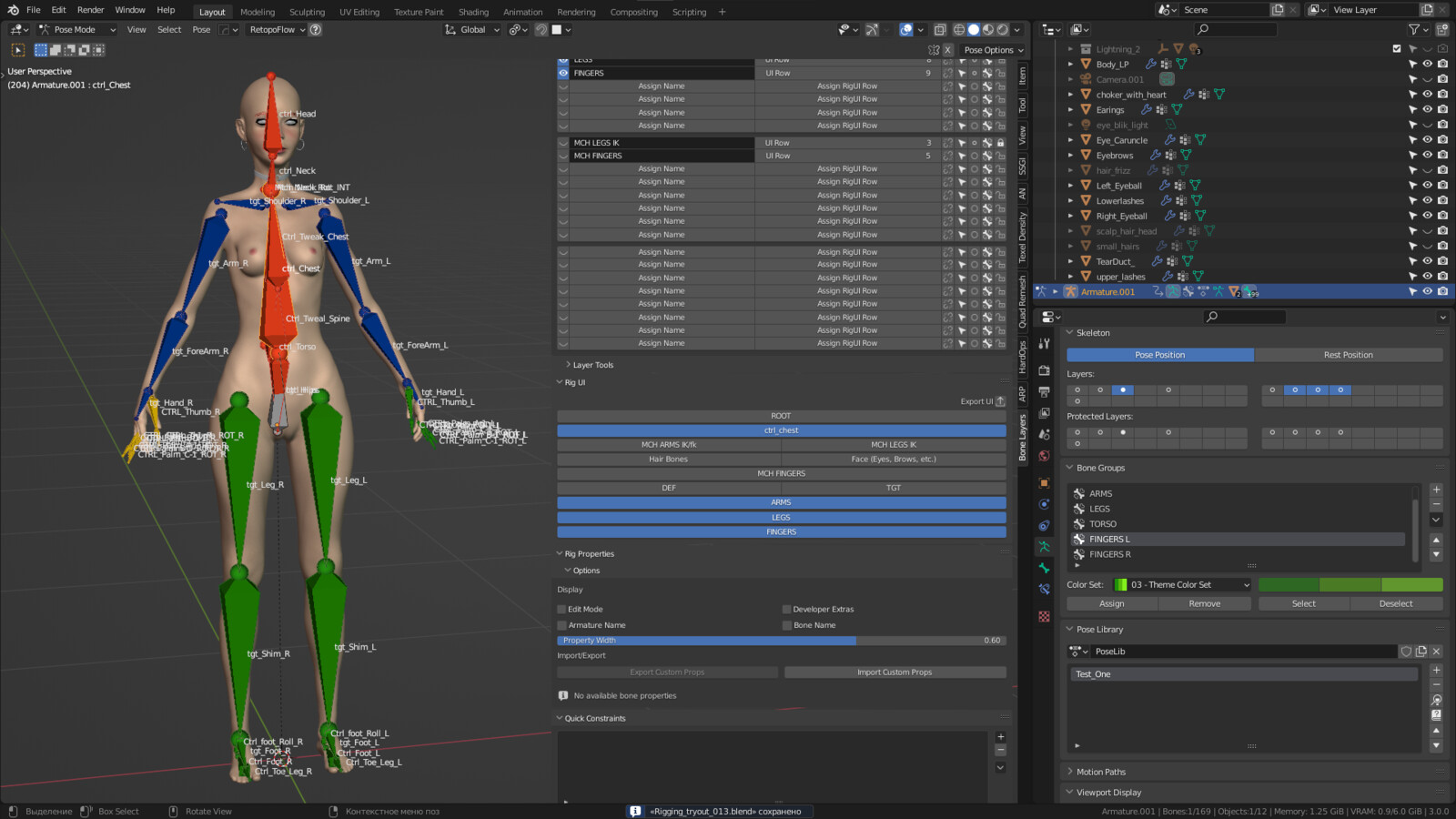This screenshot has width=1456, height=819.
Task: Click the modifier wrench icon on Eyebrows
Action: 1156,155
